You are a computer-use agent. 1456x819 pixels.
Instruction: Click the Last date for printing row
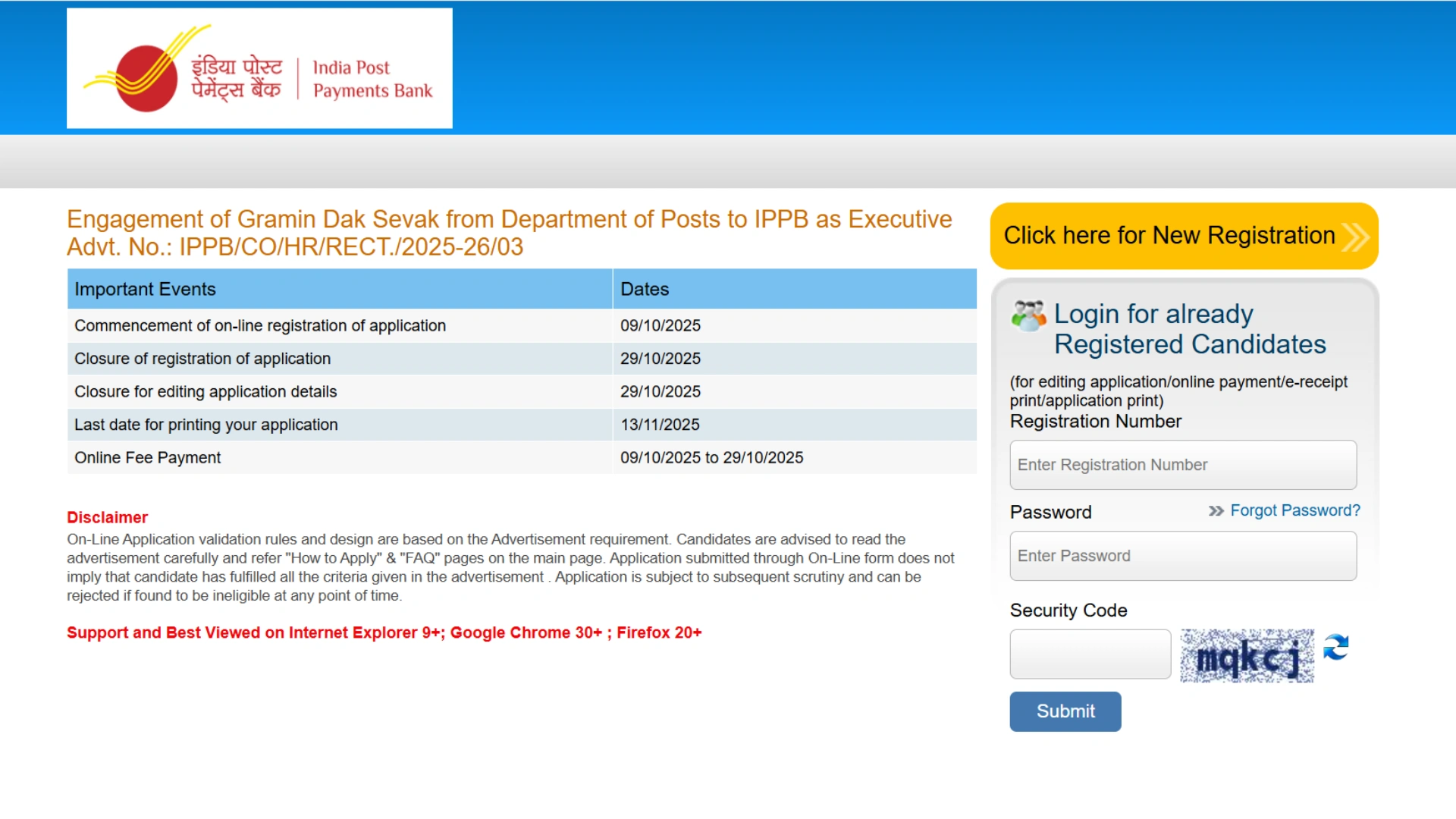pyautogui.click(x=206, y=425)
